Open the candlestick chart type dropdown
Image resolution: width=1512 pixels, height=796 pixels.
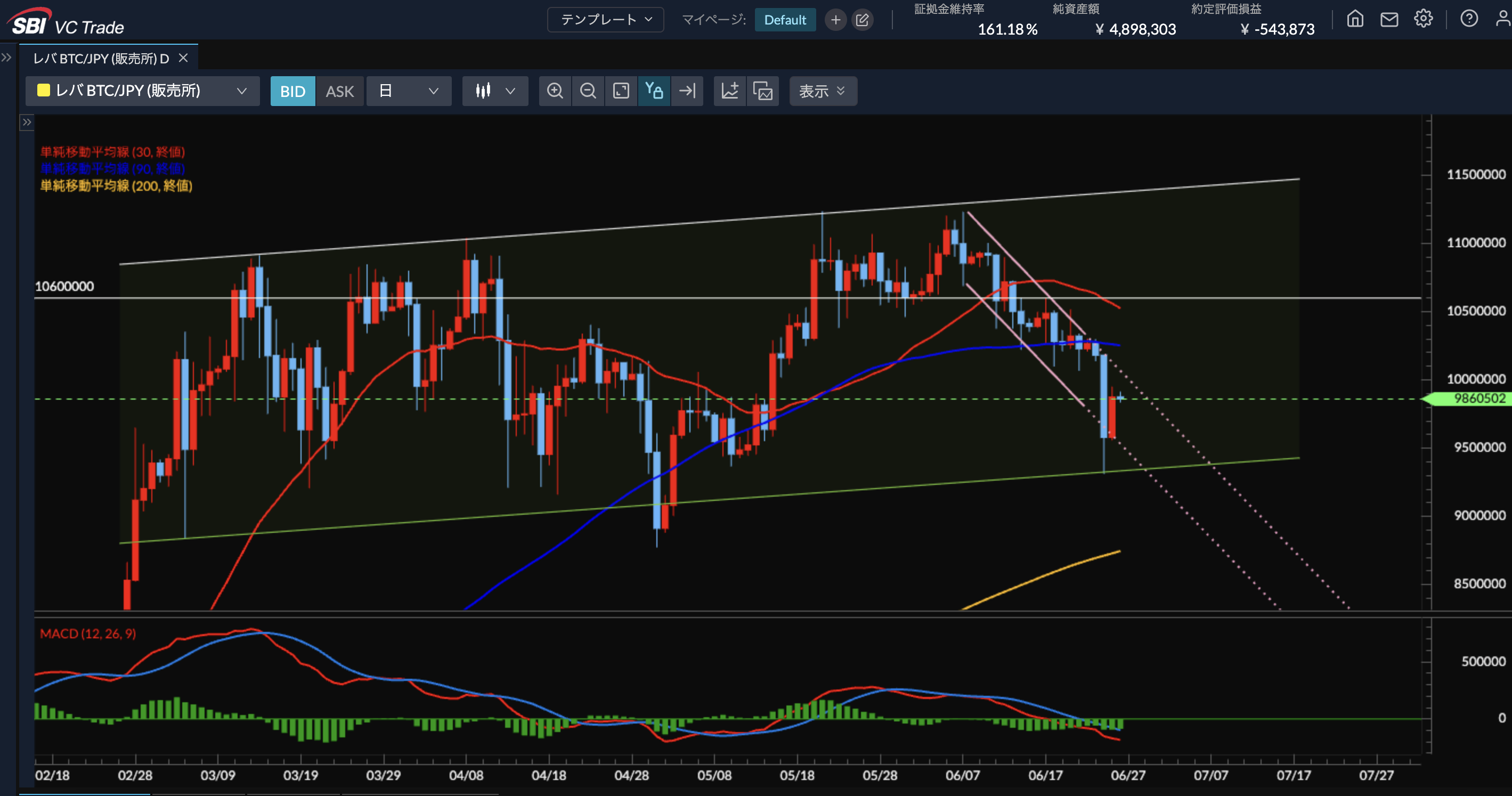coord(495,91)
